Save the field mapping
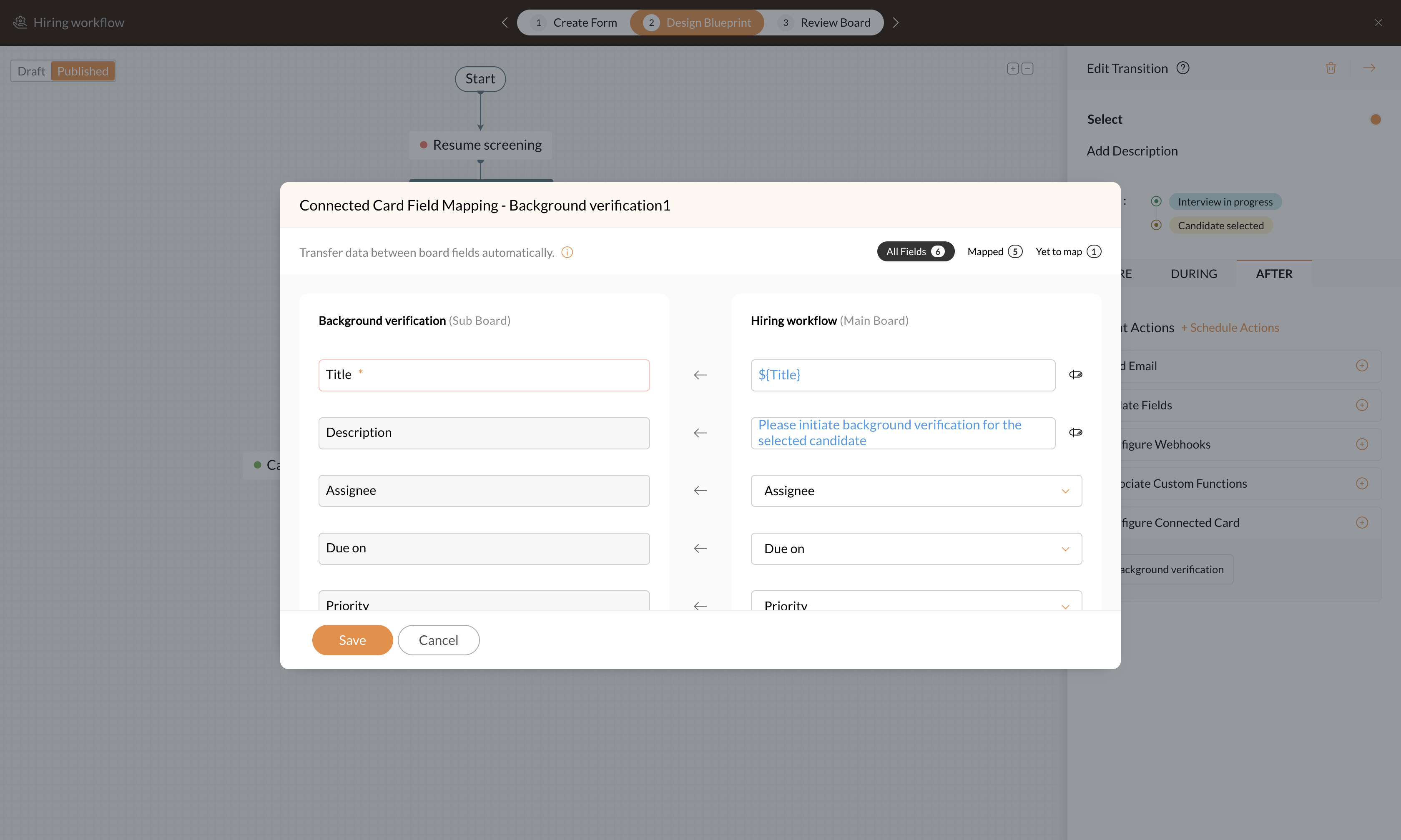Image resolution: width=1401 pixels, height=840 pixels. tap(352, 640)
